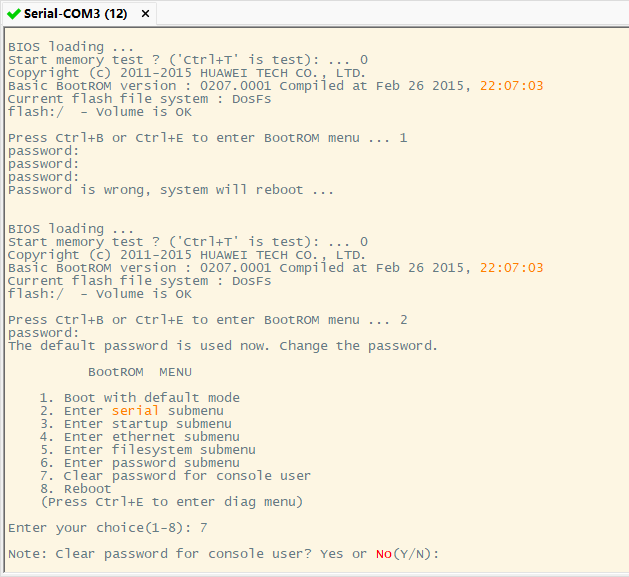629x577 pixels.
Task: Click 'Enter filesystem submenu' menu line
Action: point(147,450)
